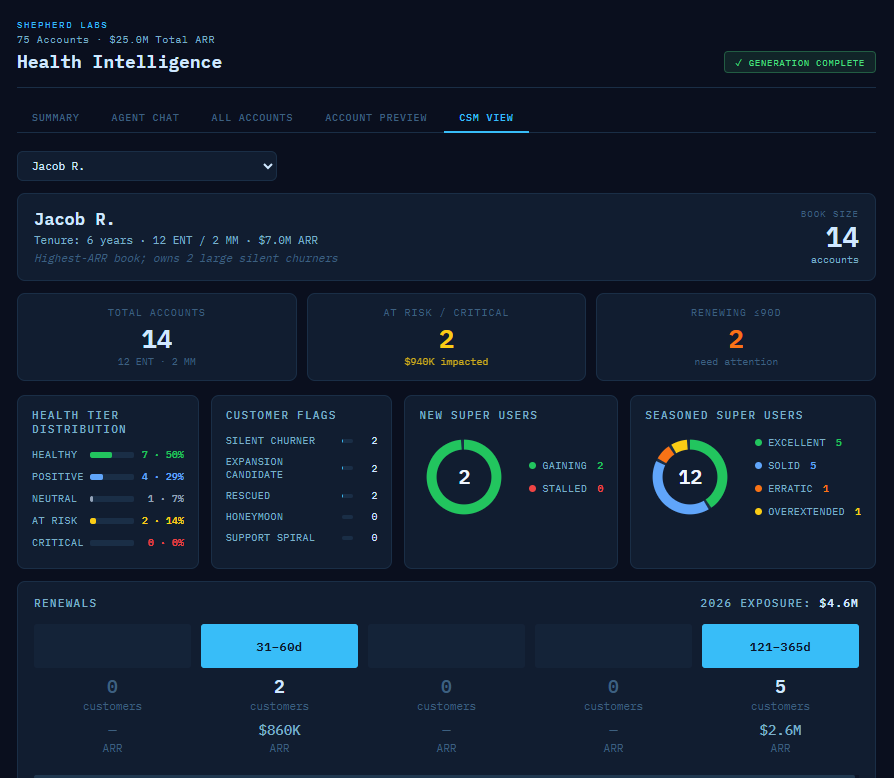Image resolution: width=894 pixels, height=778 pixels.
Task: Click the At Risk / Critical card
Action: 446,337
